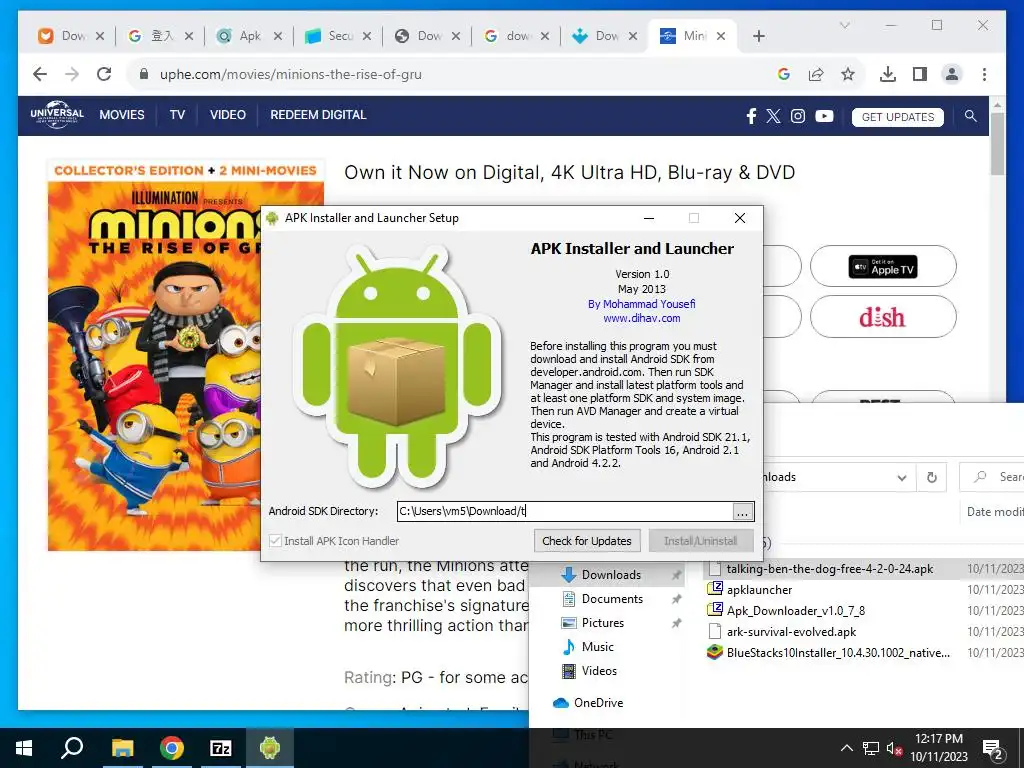
Task: Open Chrome downloads icon
Action: [888, 74]
